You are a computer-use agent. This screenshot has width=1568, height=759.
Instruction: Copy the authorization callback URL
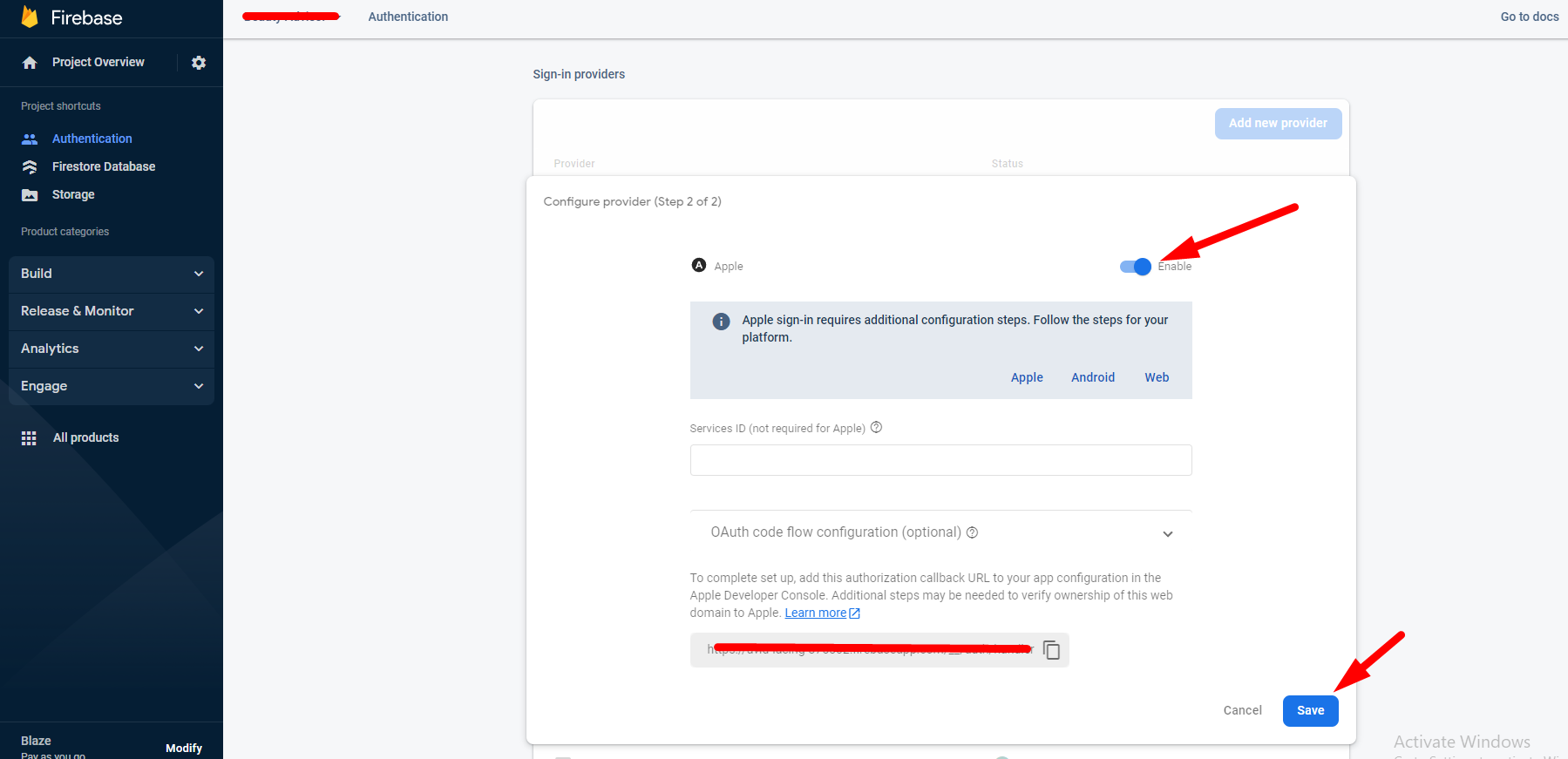(1051, 650)
